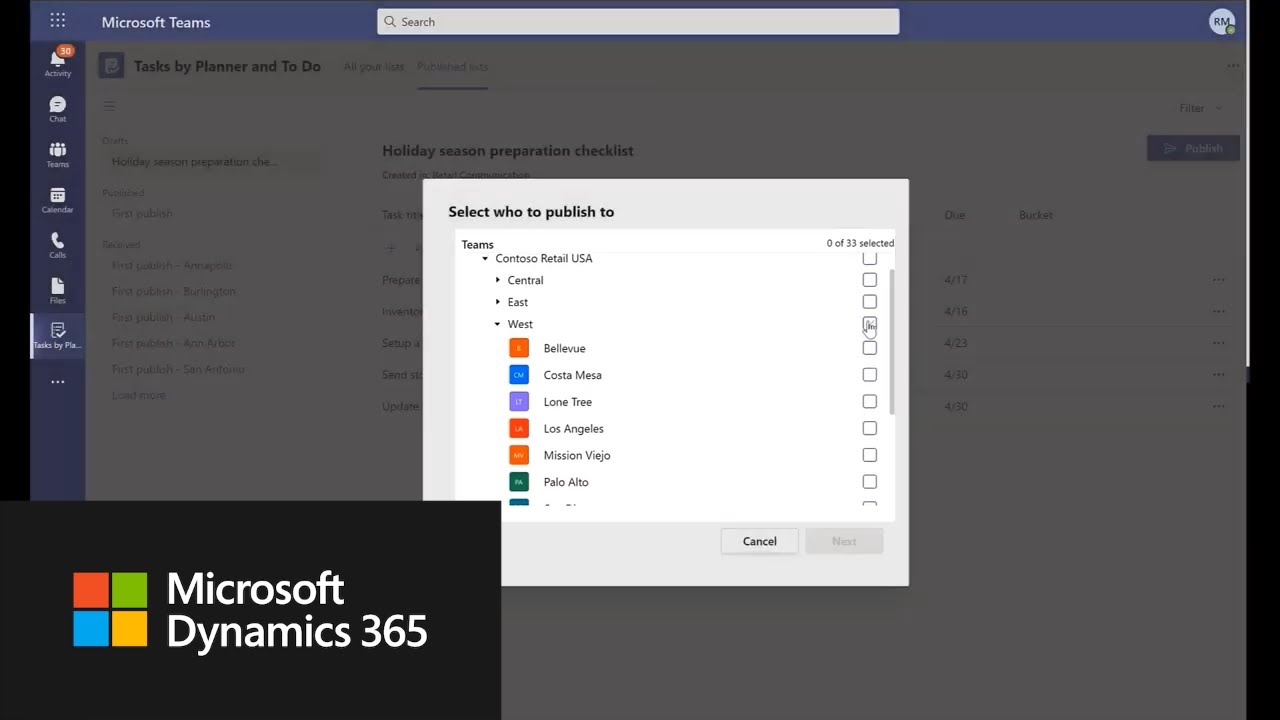Viewport: 1280px width, 720px height.
Task: Check the West region checkbox
Action: click(x=869, y=324)
